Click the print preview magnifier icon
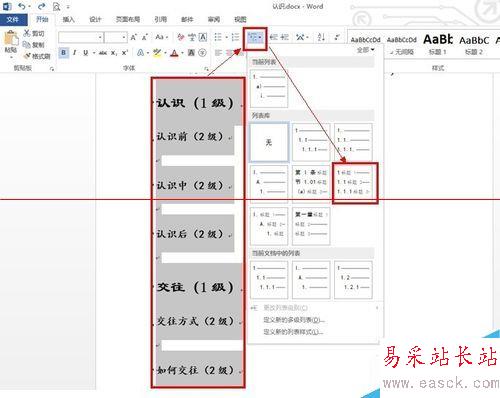 [57, 6]
